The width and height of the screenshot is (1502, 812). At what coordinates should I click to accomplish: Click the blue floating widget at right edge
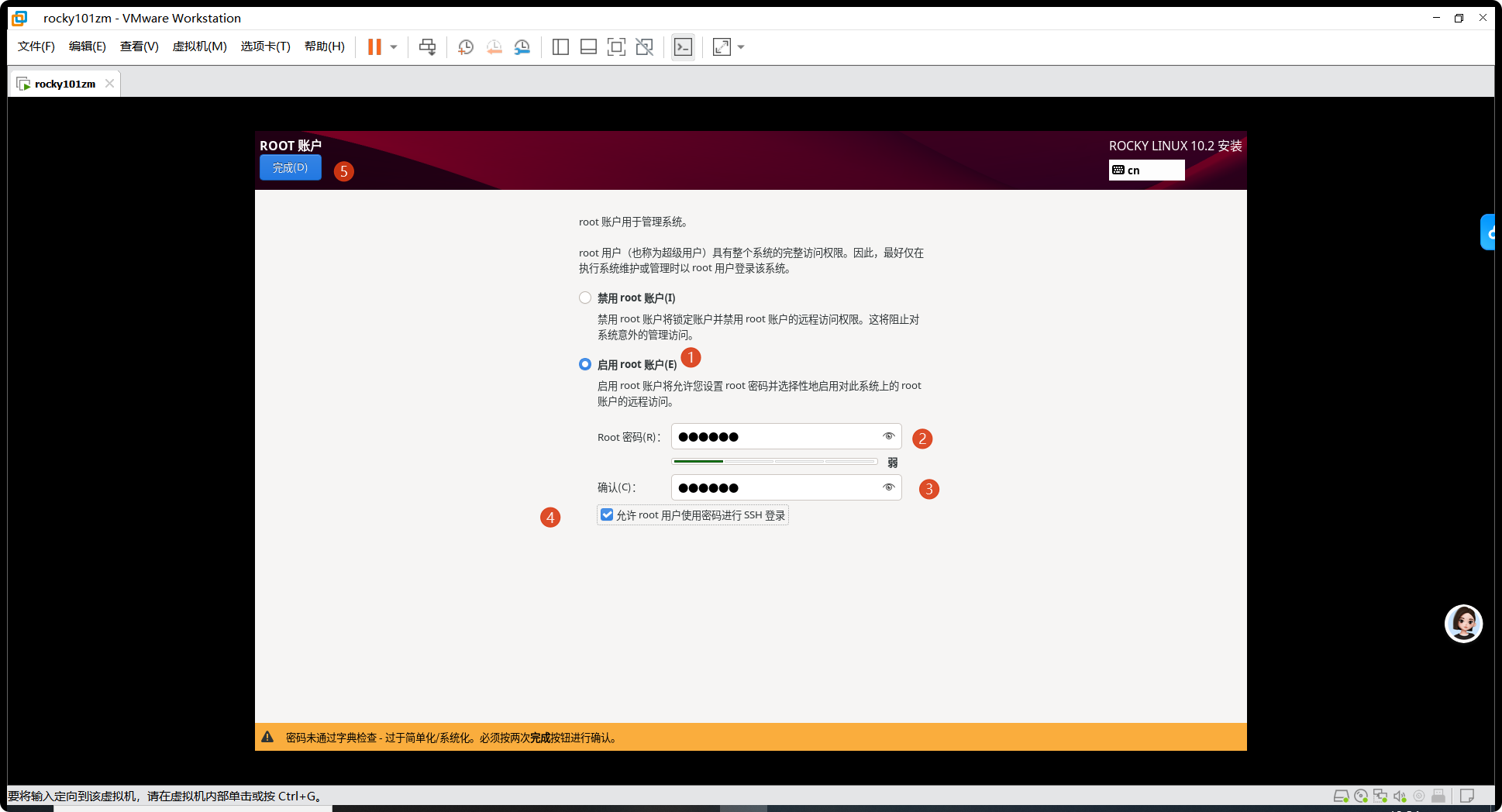[1487, 232]
